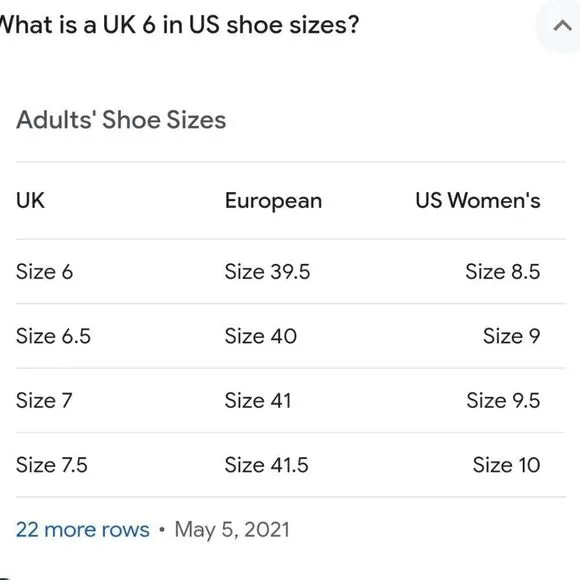Screen dimensions: 580x580
Task: Select the US Women's Size 8.5 cell
Action: [x=503, y=272]
